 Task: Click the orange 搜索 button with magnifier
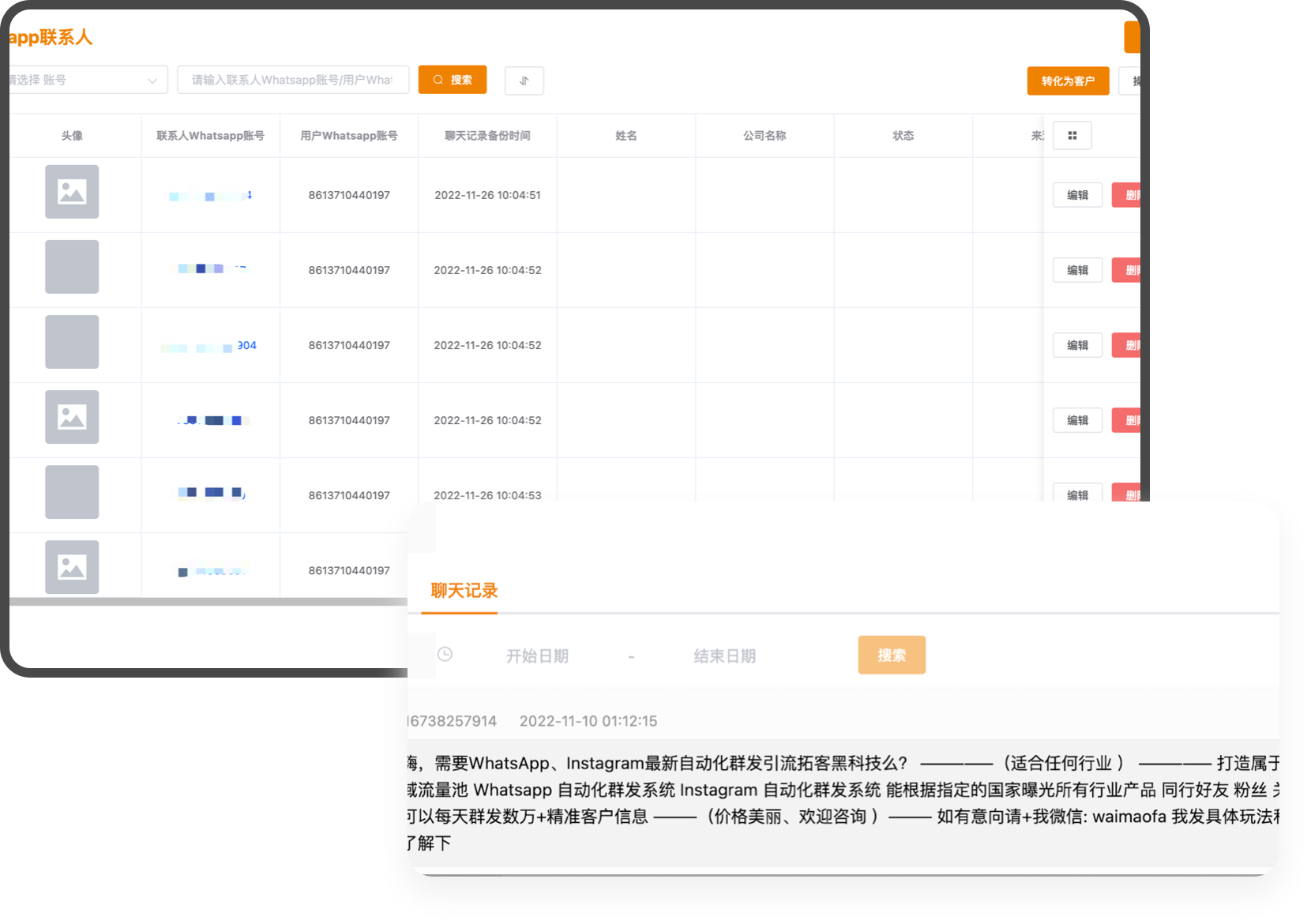[452, 80]
